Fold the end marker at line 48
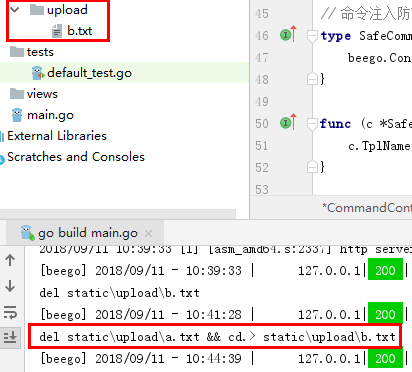This screenshot has width=412, height=372. (x=312, y=79)
